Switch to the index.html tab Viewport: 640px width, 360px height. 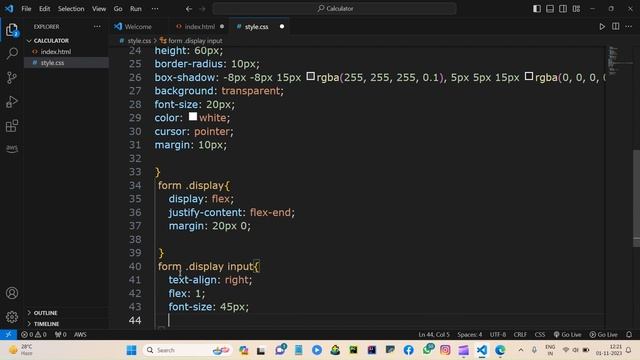pos(200,27)
